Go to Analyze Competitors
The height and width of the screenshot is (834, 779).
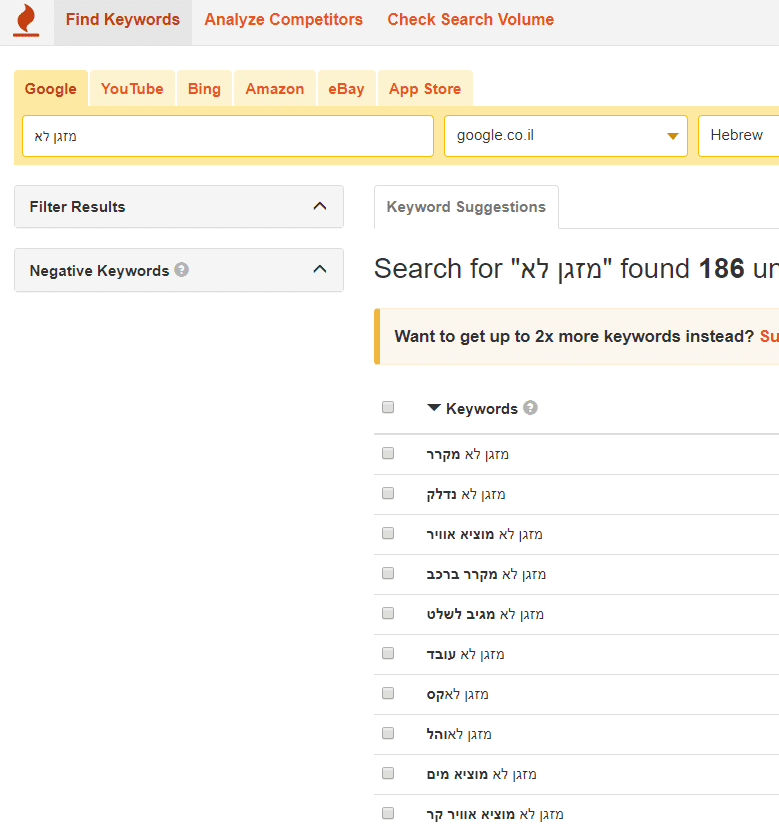(283, 20)
